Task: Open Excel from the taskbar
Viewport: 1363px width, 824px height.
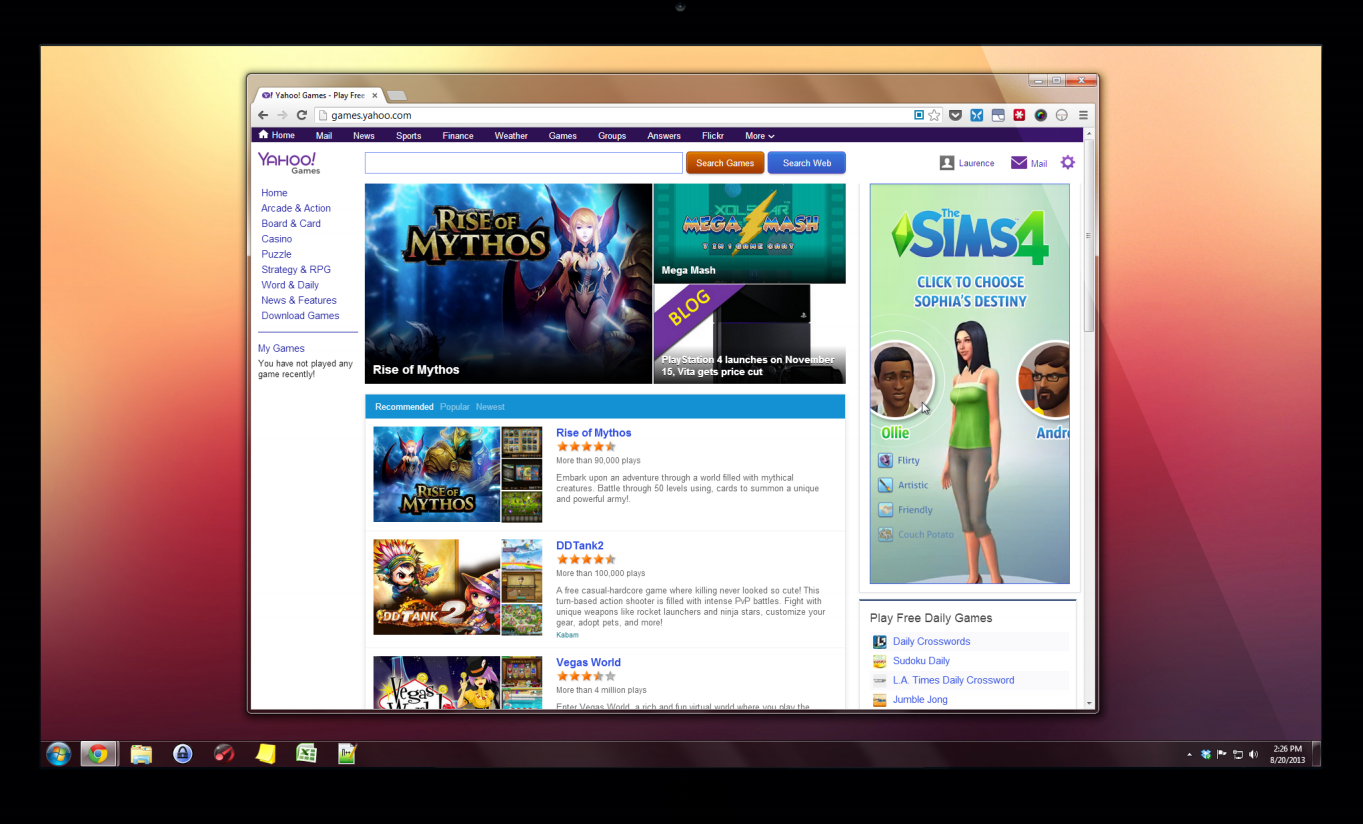Action: coord(306,753)
